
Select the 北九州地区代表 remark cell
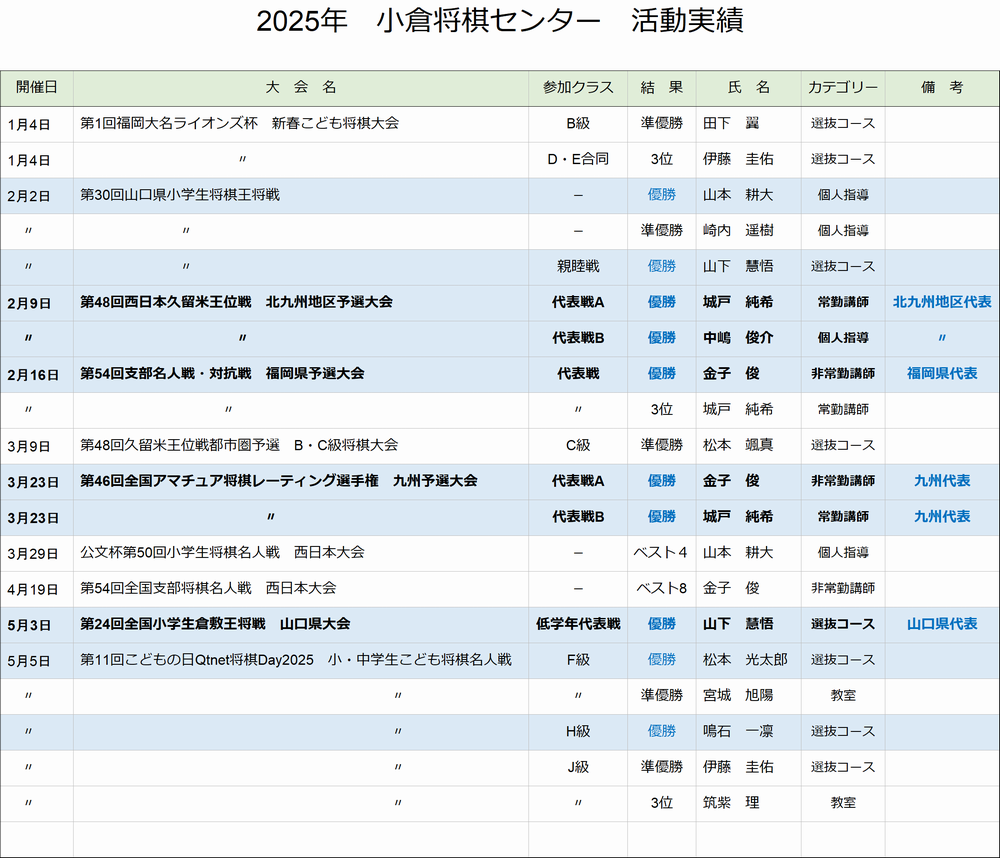[x=941, y=302]
